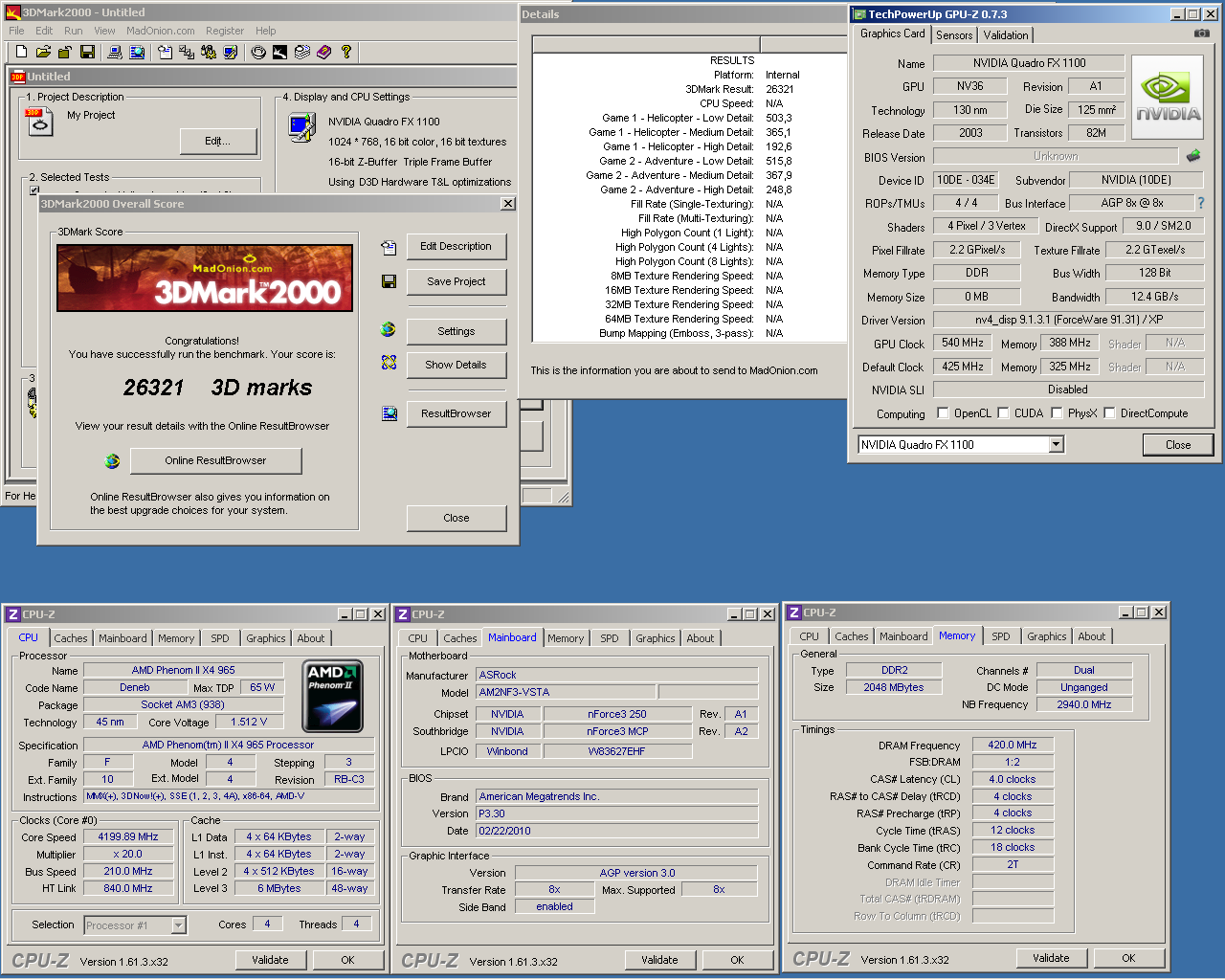
Task: Click the ring-shaped looping toolbar icon
Action: (x=258, y=52)
